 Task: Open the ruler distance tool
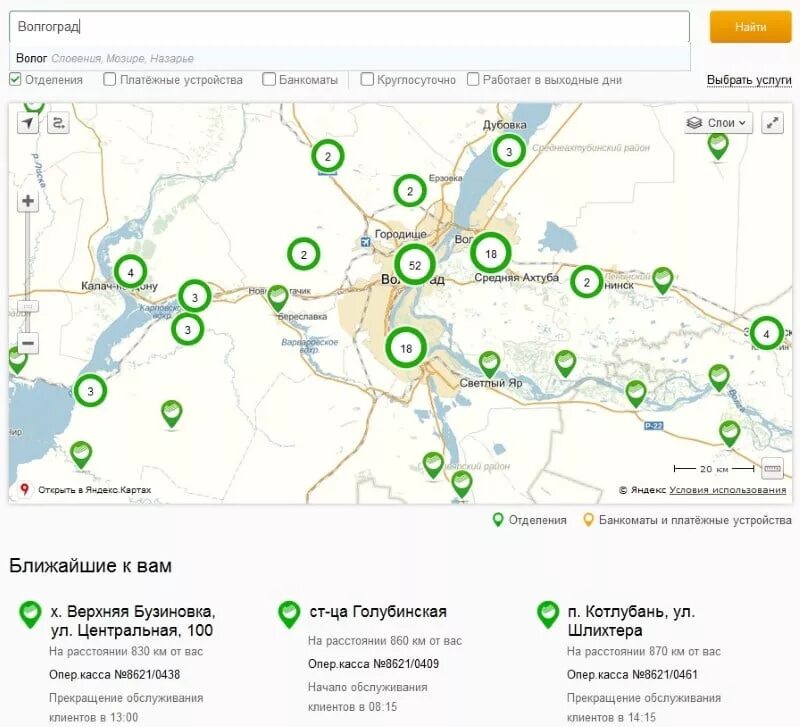(772, 468)
